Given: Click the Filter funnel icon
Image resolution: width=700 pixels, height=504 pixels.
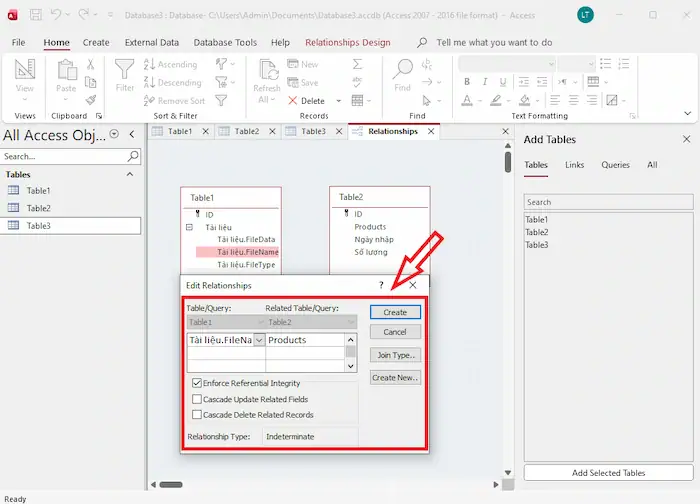Looking at the screenshot, I should click(125, 70).
